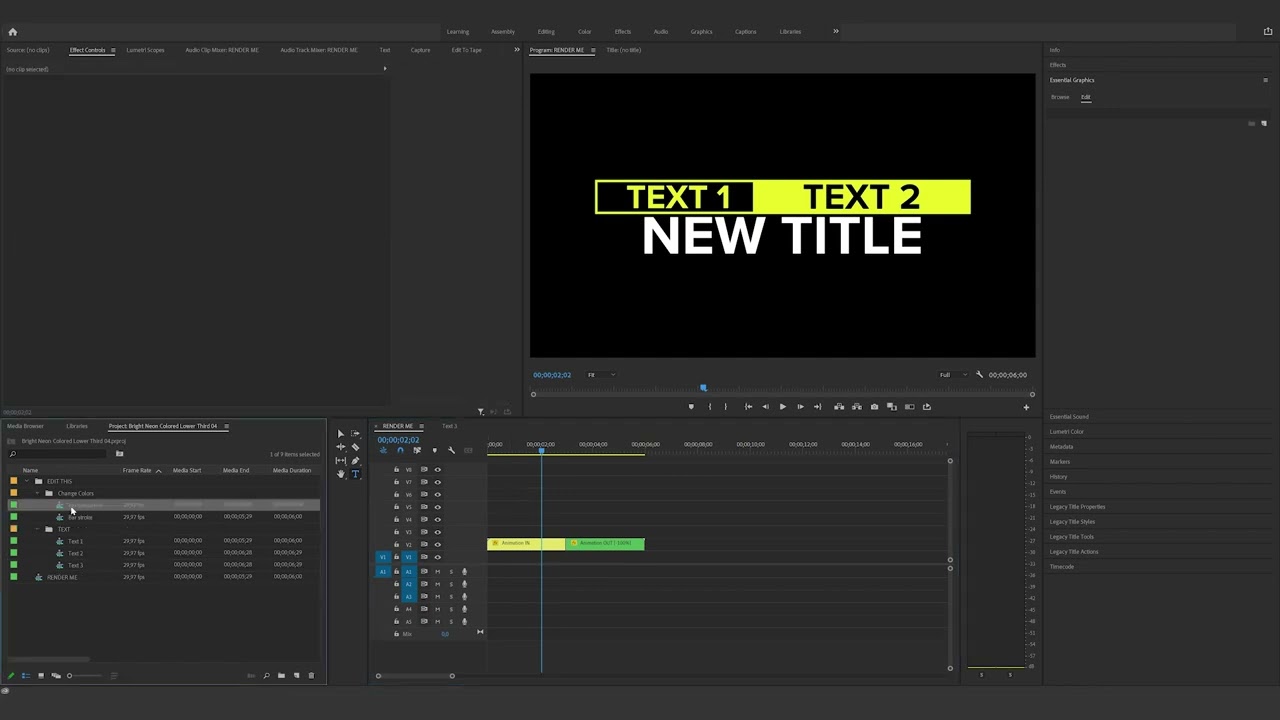This screenshot has width=1280, height=720.
Task: Choose the Razor tool
Action: 355,447
